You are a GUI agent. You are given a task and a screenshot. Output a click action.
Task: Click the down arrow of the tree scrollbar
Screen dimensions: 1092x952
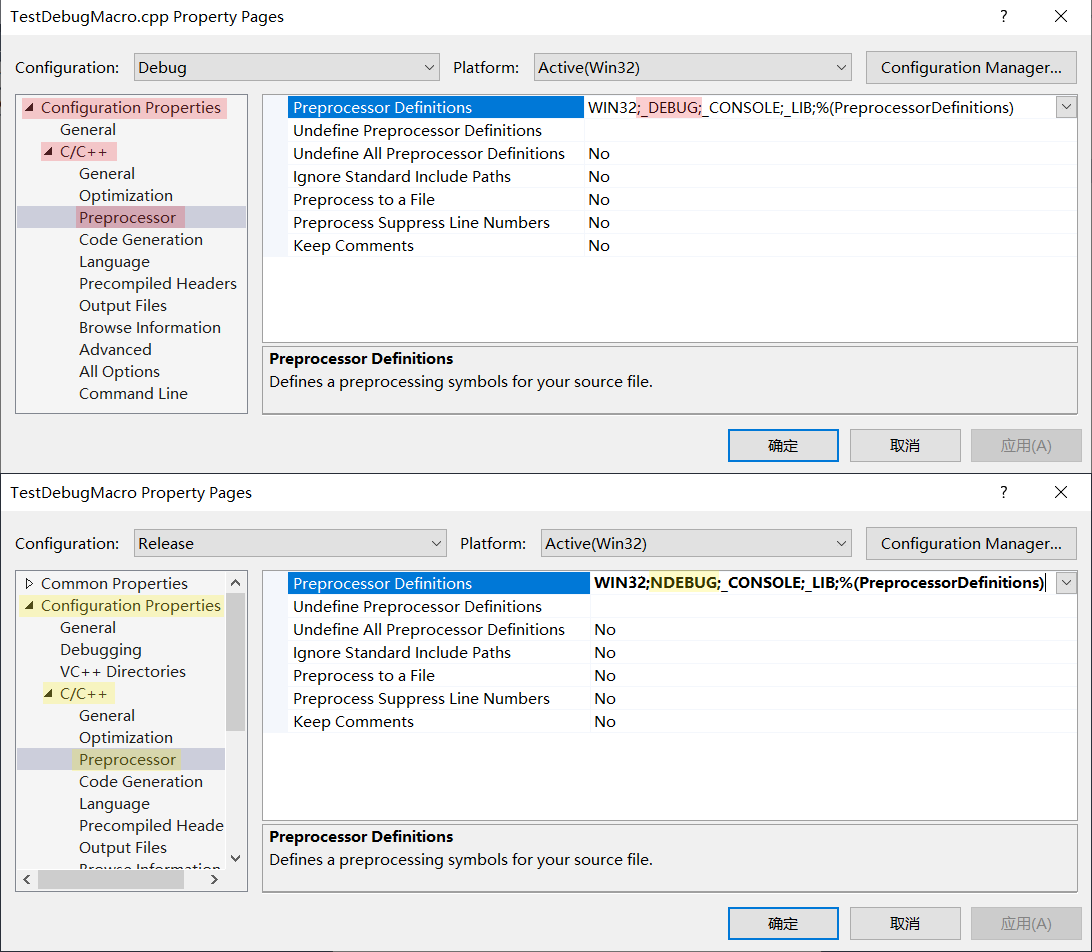click(234, 858)
